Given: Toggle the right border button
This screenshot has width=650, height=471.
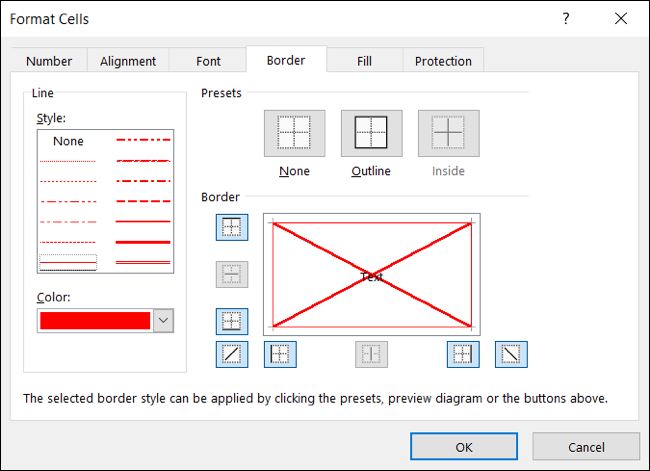Looking at the screenshot, I should pos(463,354).
